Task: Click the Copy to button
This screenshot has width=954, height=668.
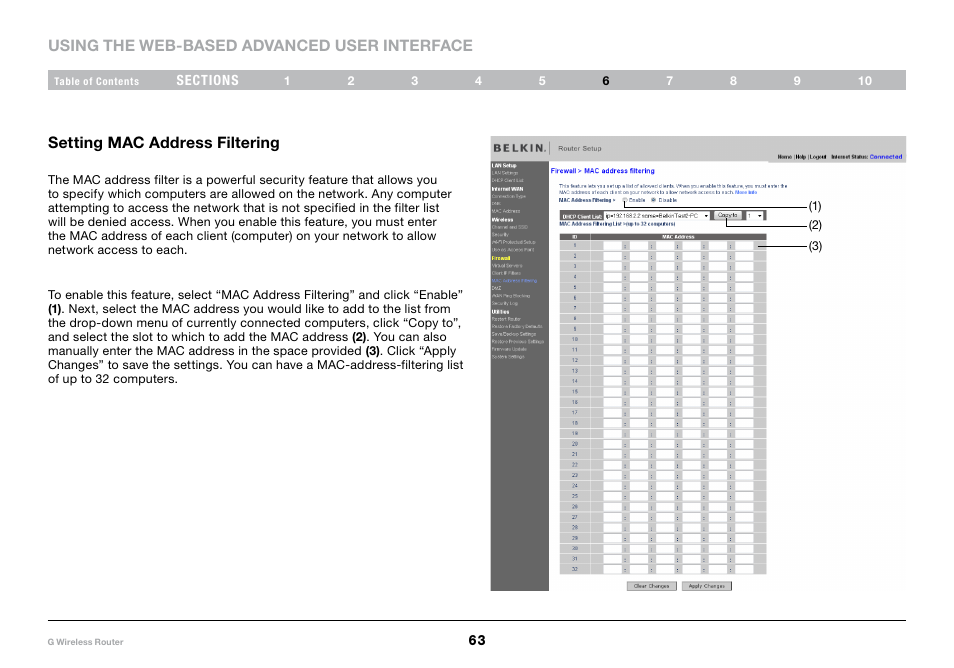Action: tap(727, 215)
